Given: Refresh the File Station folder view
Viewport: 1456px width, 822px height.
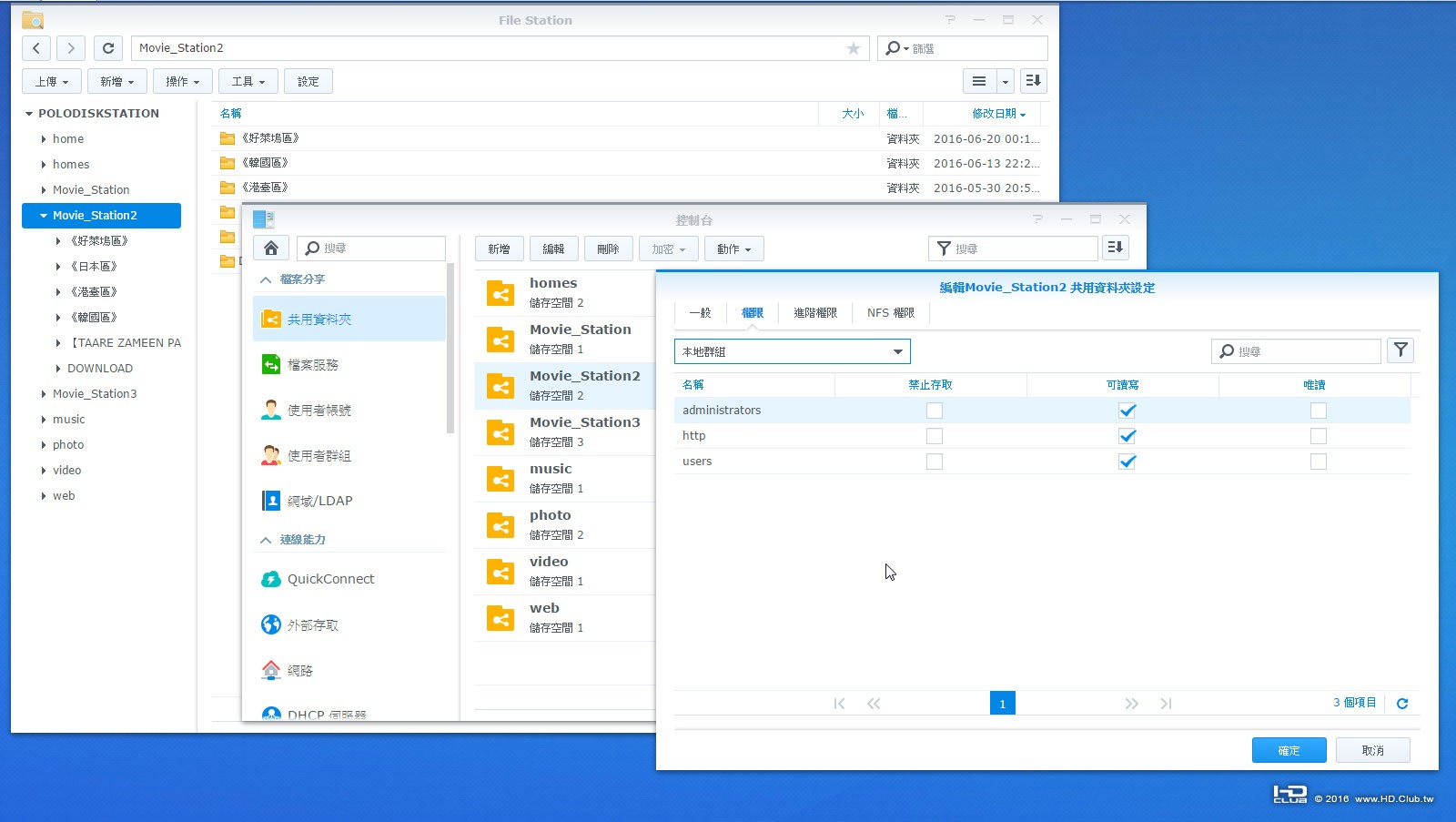Looking at the screenshot, I should [x=108, y=48].
